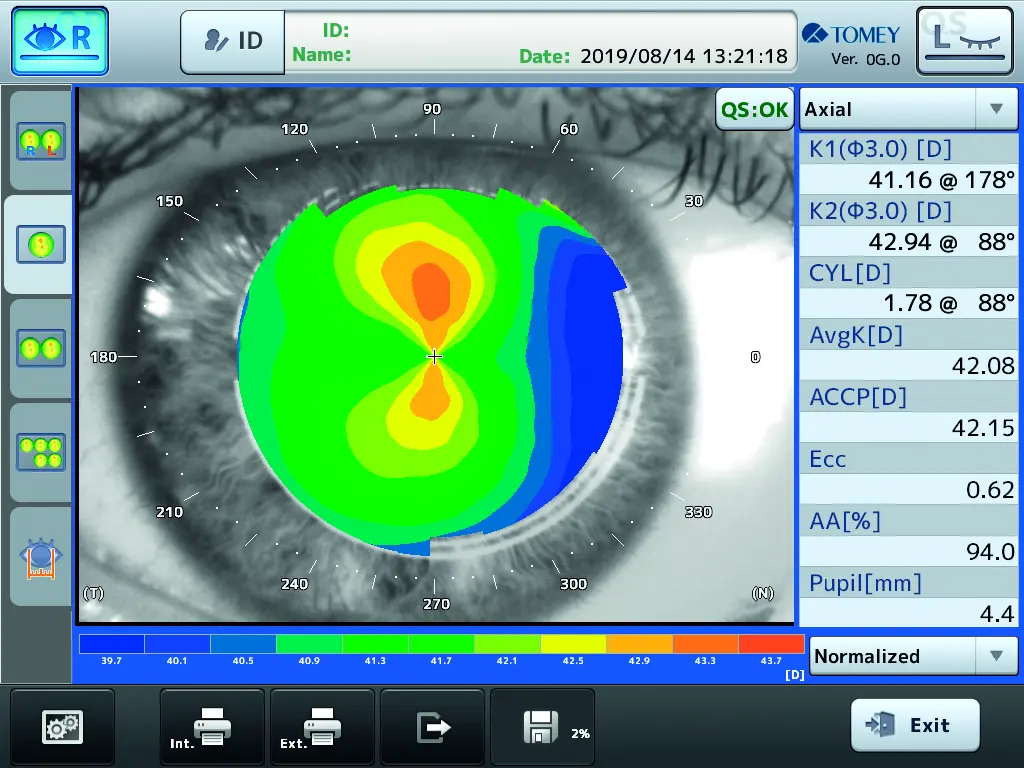1024x768 pixels.
Task: Open the pupil measurement caliper view
Action: [x=41, y=556]
